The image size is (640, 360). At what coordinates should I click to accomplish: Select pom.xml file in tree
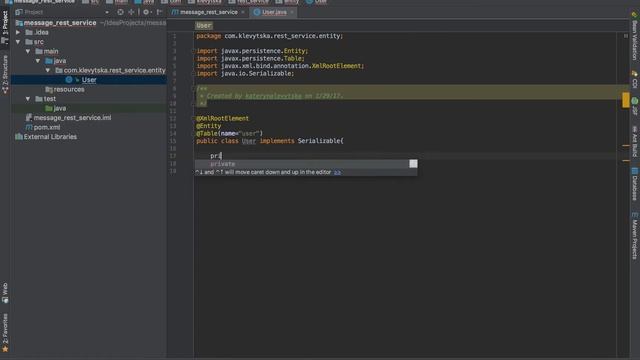click(x=47, y=127)
